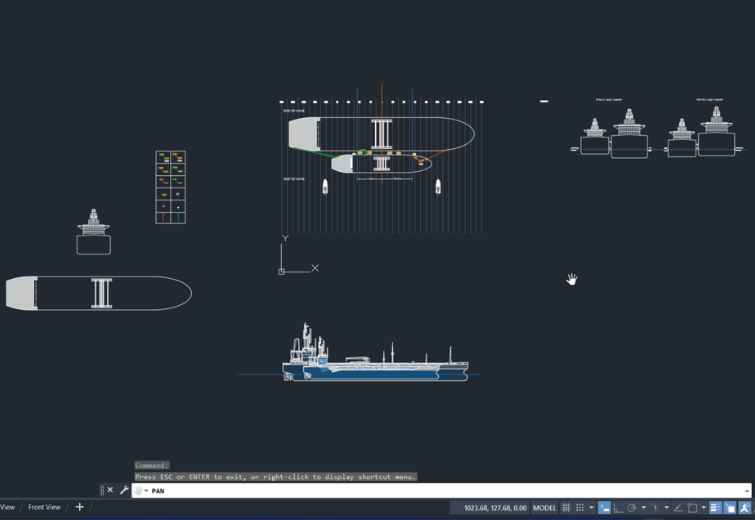The height and width of the screenshot is (520, 755).
Task: Expand the snap mode options arrow
Action: pyautogui.click(x=591, y=508)
